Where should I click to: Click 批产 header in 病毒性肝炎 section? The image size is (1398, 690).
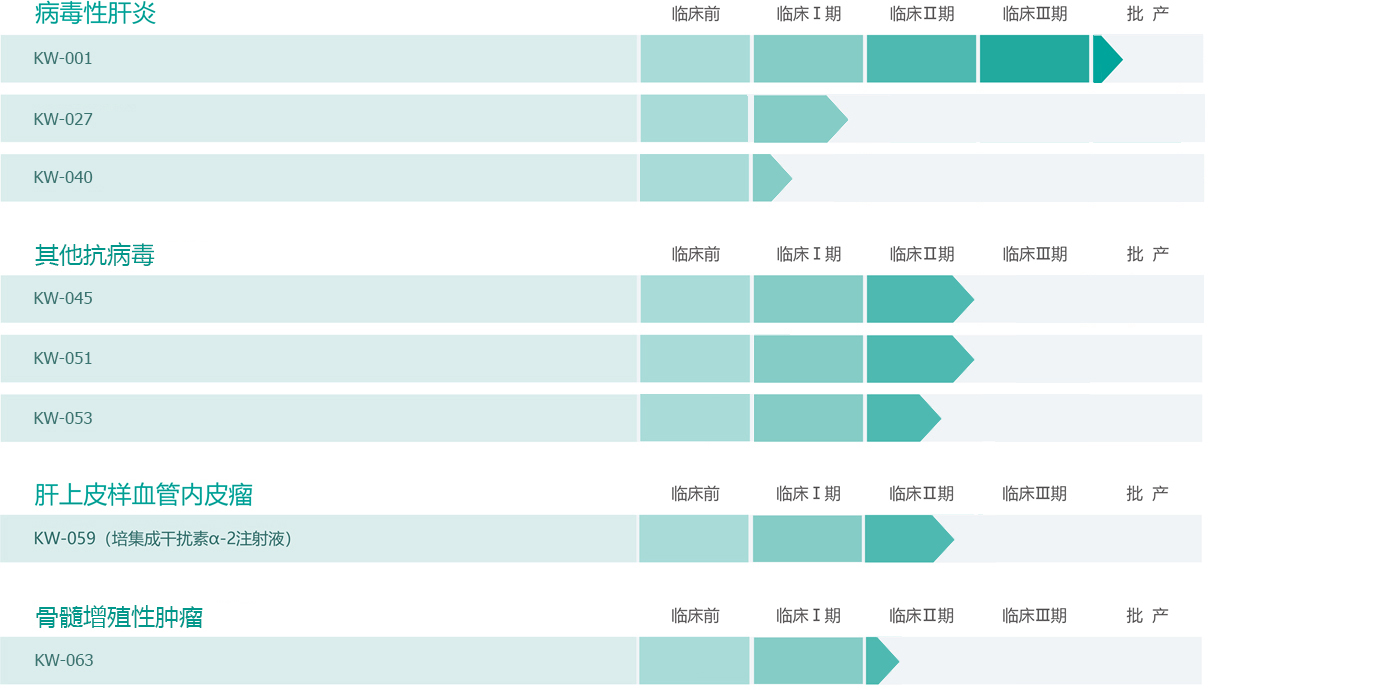coord(1147,14)
